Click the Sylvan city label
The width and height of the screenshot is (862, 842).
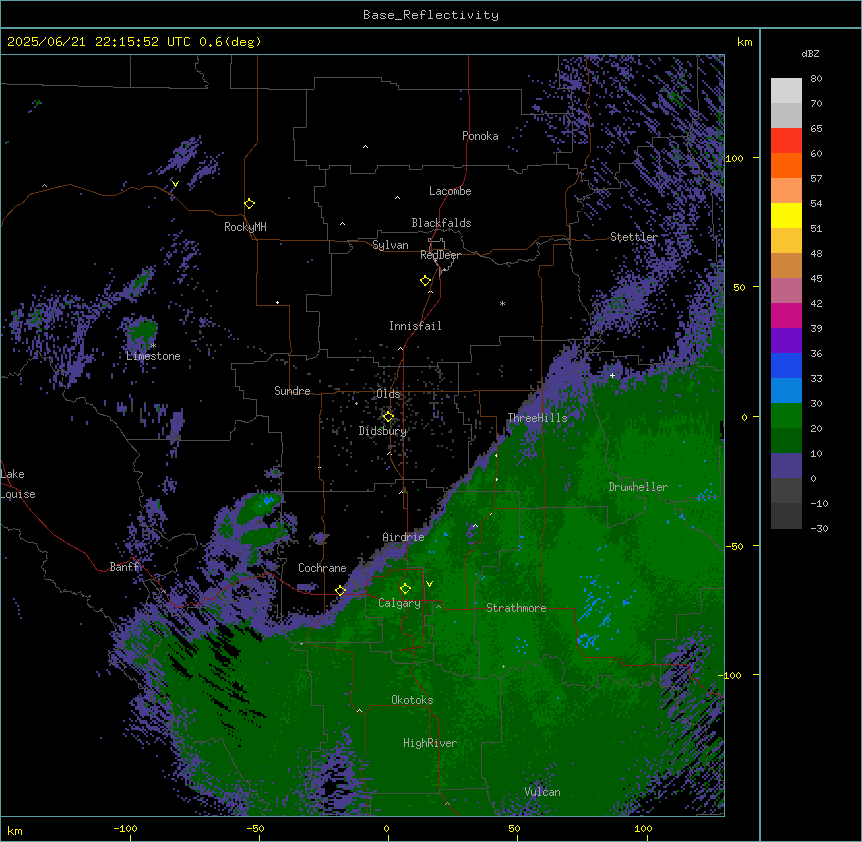tap(390, 245)
